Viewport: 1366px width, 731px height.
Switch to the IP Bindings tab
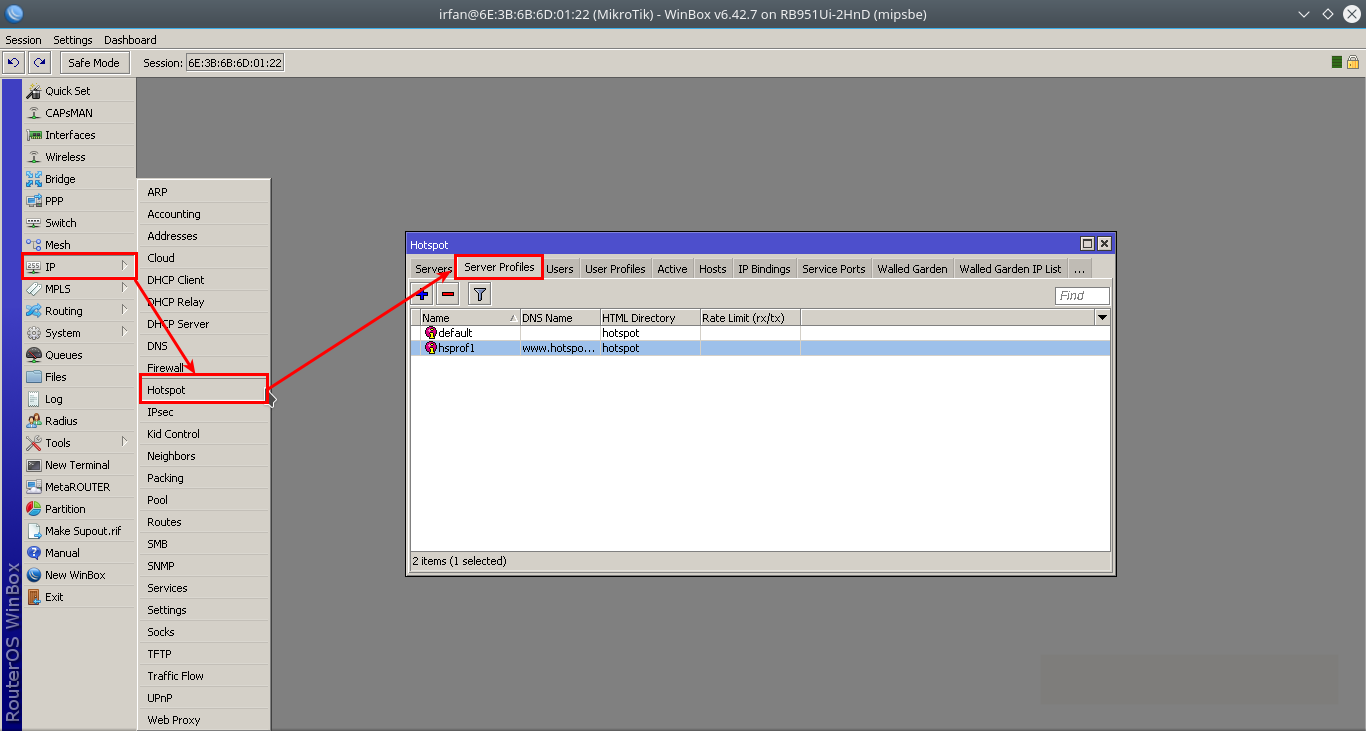(764, 269)
